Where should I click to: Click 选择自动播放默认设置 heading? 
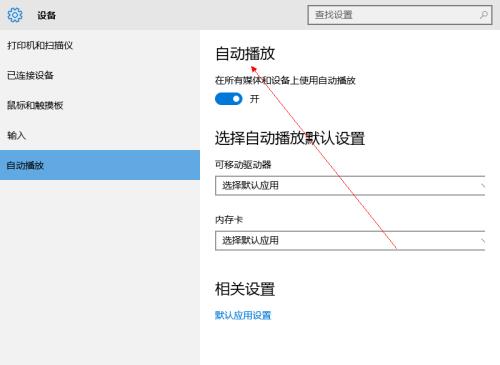[290, 138]
